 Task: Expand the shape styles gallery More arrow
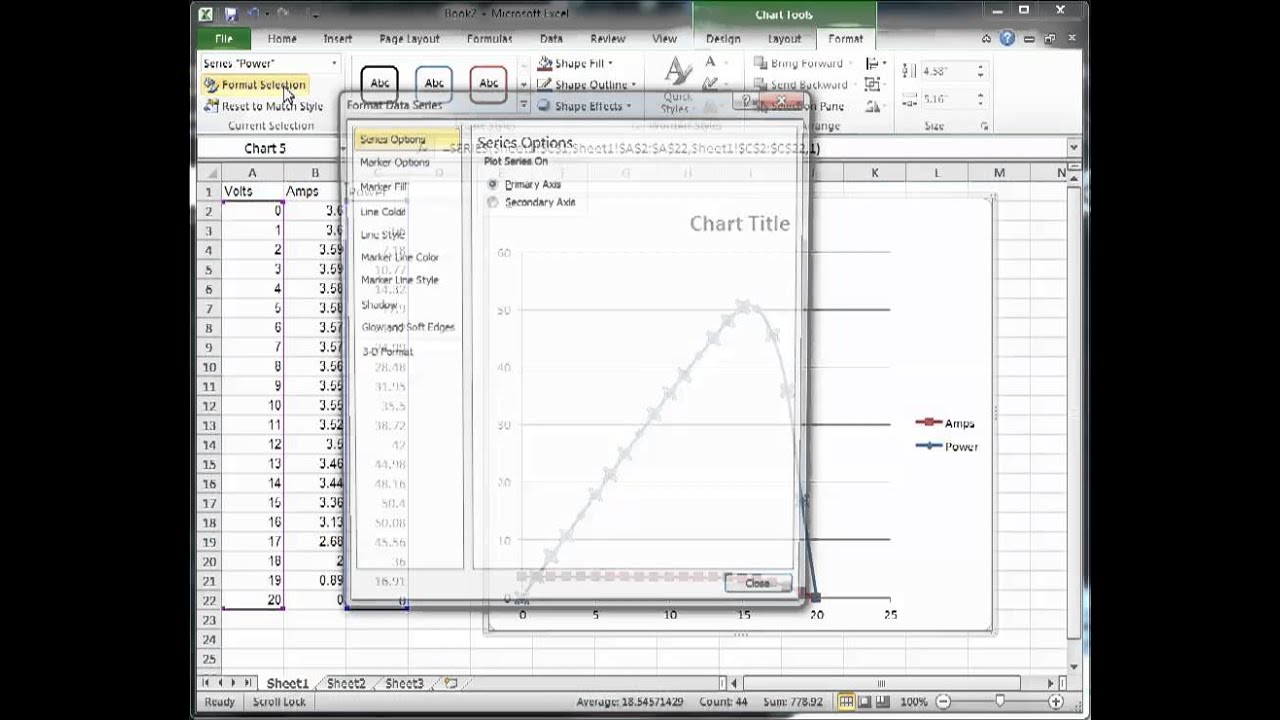[523, 104]
